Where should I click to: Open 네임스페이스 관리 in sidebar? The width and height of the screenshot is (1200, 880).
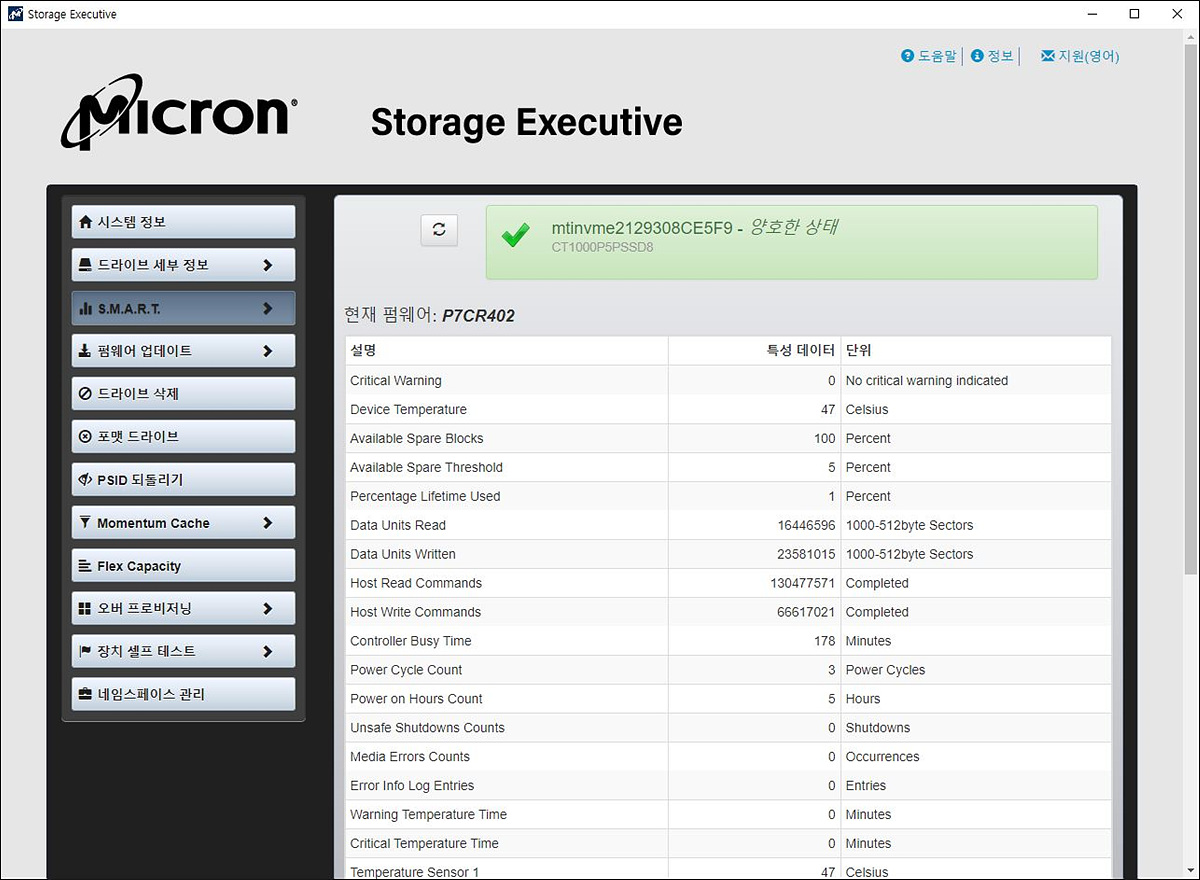click(x=183, y=694)
